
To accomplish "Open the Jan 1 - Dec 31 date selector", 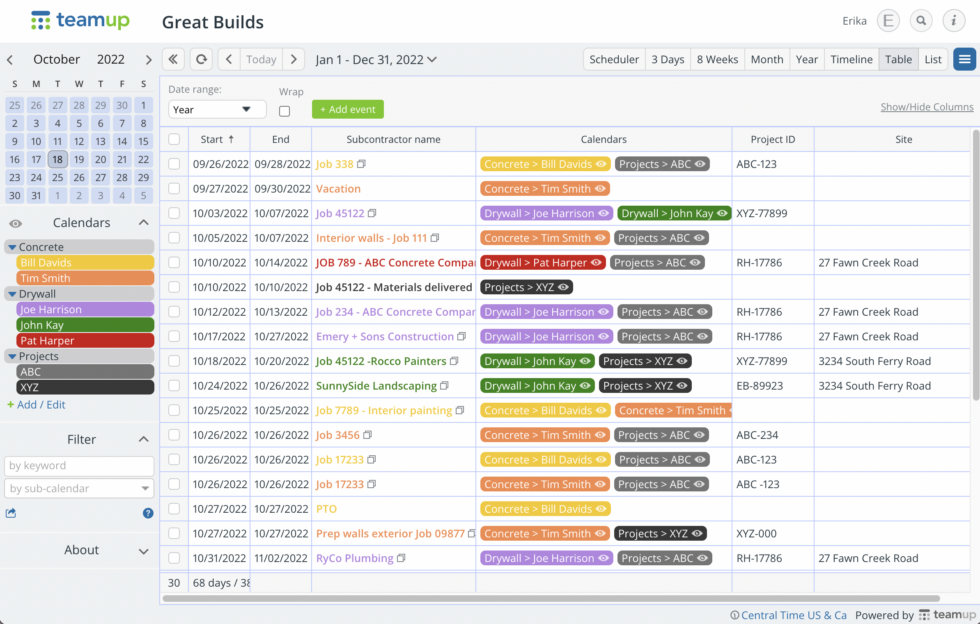I will click(x=370, y=58).
